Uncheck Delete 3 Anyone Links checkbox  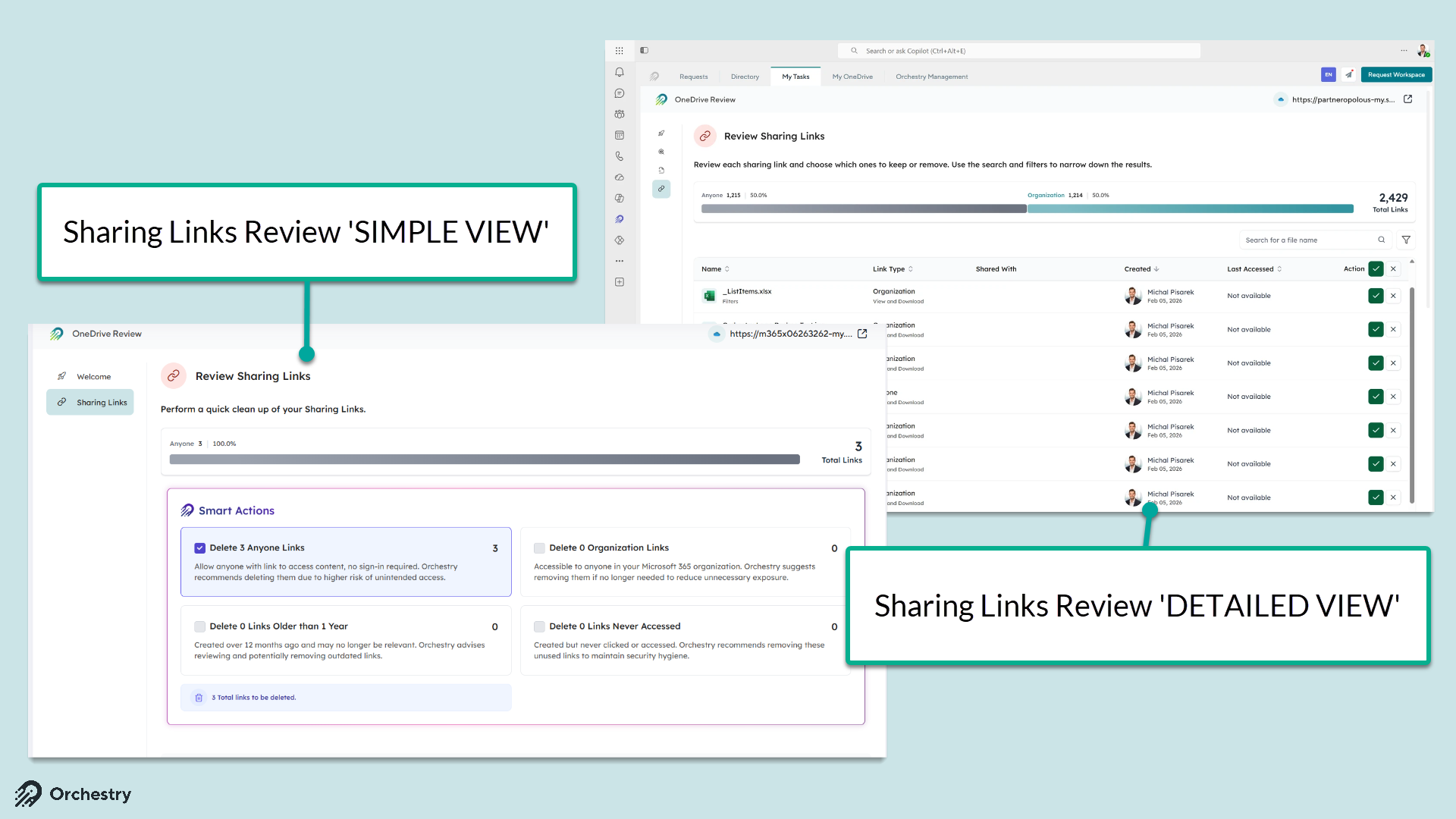[200, 548]
